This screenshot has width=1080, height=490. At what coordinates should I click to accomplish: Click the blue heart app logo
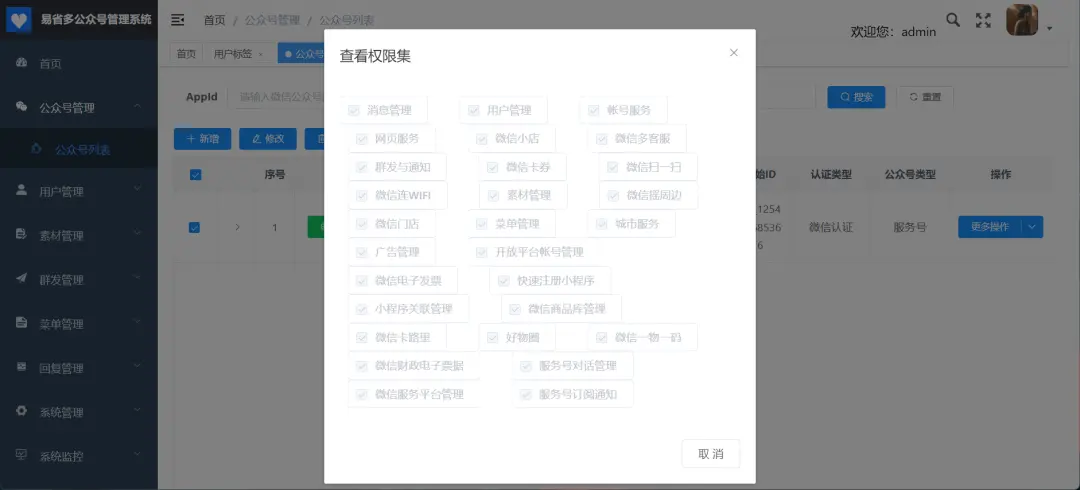(19, 20)
